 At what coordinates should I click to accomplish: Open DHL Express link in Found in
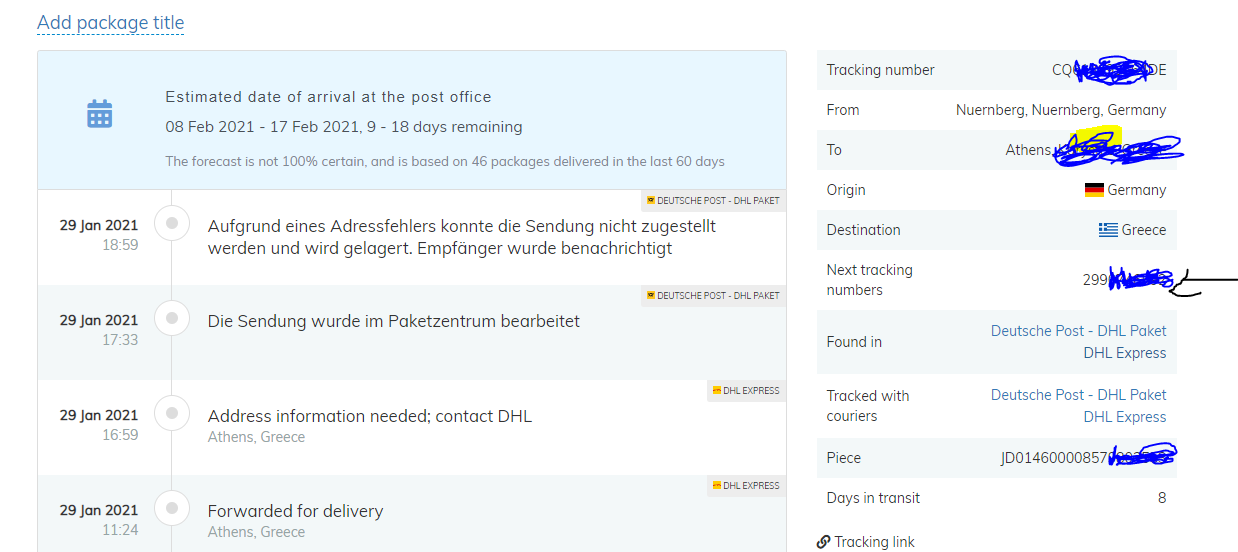1125,353
